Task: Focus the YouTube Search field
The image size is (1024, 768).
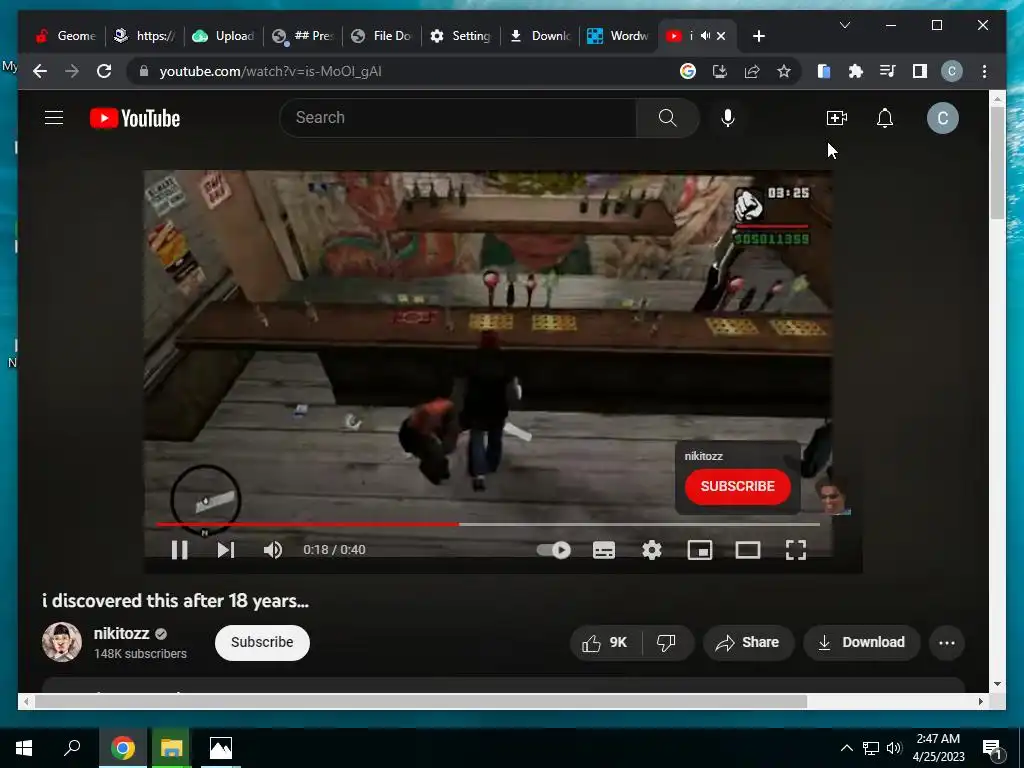Action: pos(457,118)
